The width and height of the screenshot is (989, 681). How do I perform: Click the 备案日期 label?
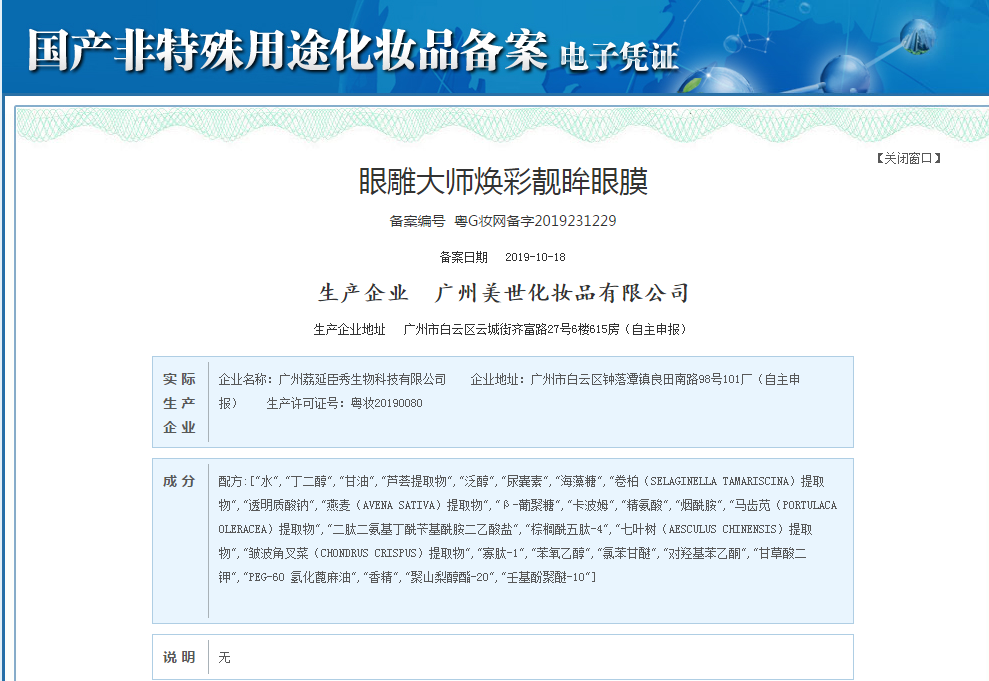(x=464, y=257)
